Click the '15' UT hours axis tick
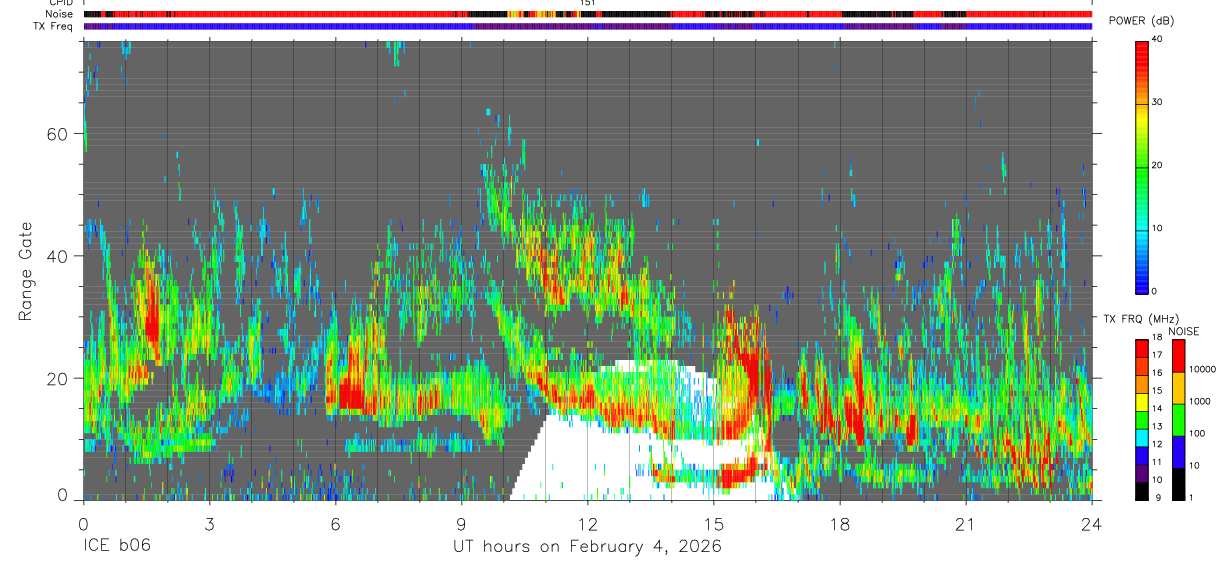This screenshot has width=1228, height=567. (714, 523)
